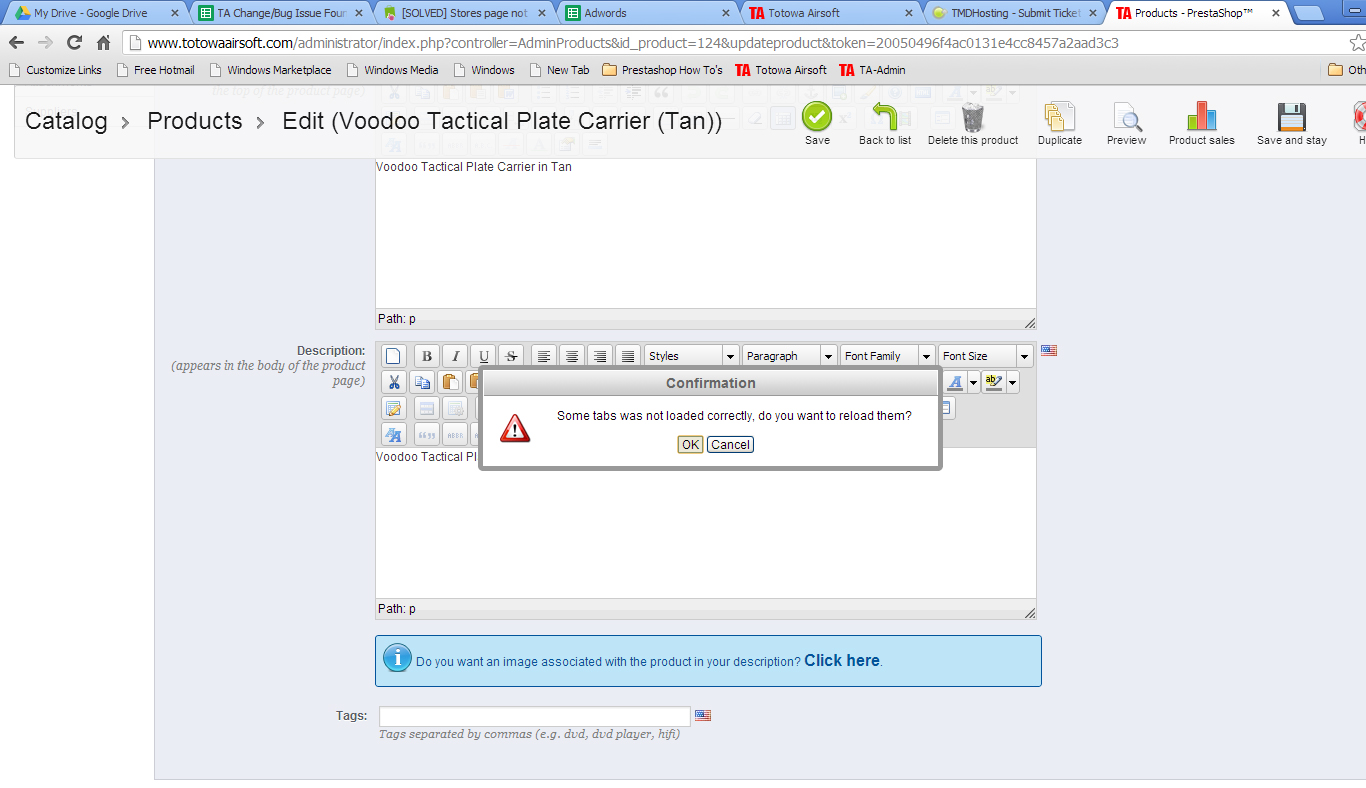
Task: Open Products in the breadcrumb
Action: pos(195,121)
